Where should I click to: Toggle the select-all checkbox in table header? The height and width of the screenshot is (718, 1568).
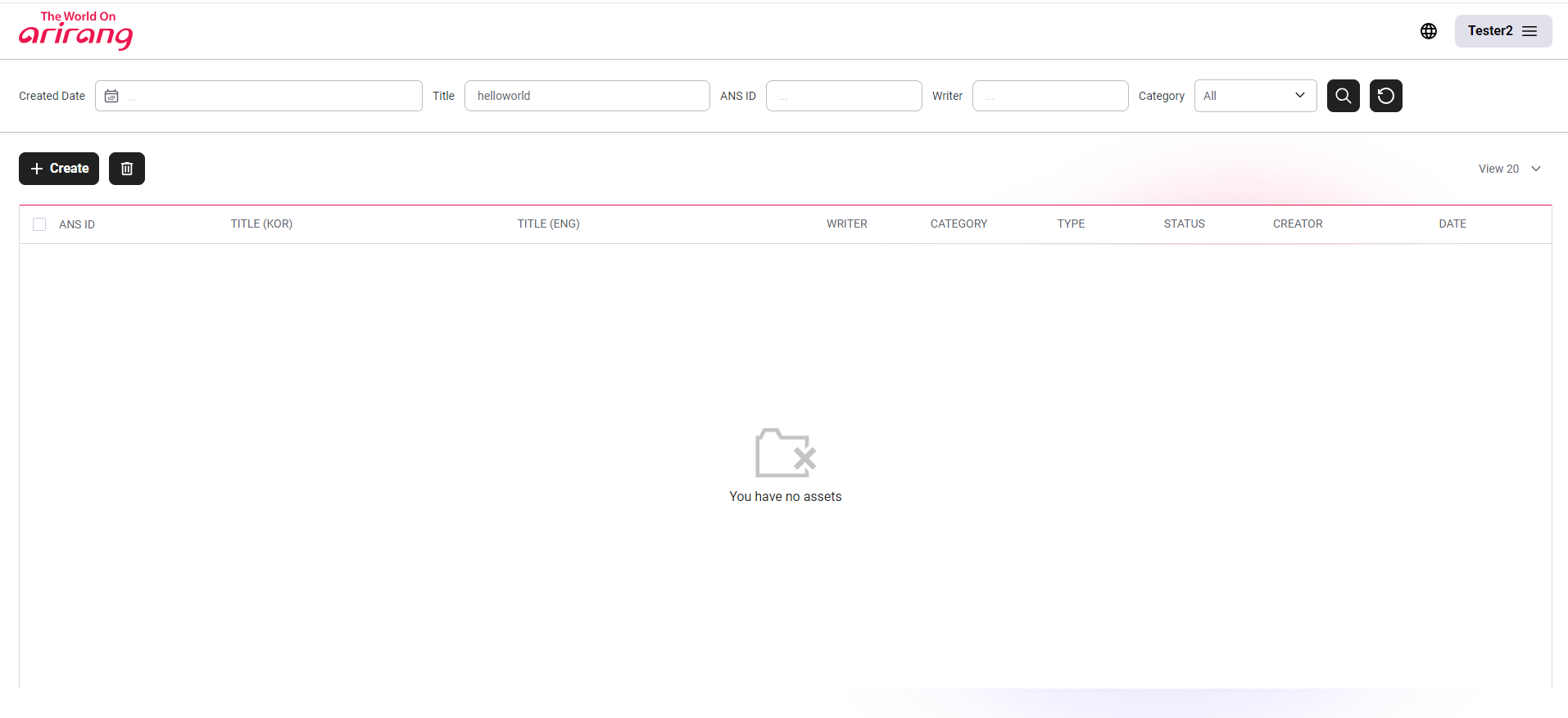pos(39,224)
